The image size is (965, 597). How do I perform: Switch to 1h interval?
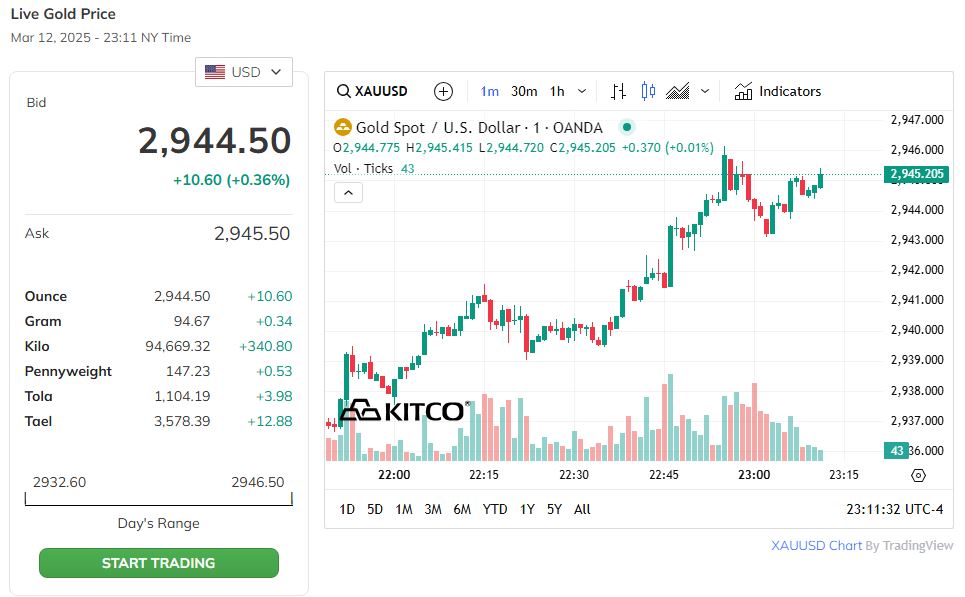pyautogui.click(x=557, y=91)
